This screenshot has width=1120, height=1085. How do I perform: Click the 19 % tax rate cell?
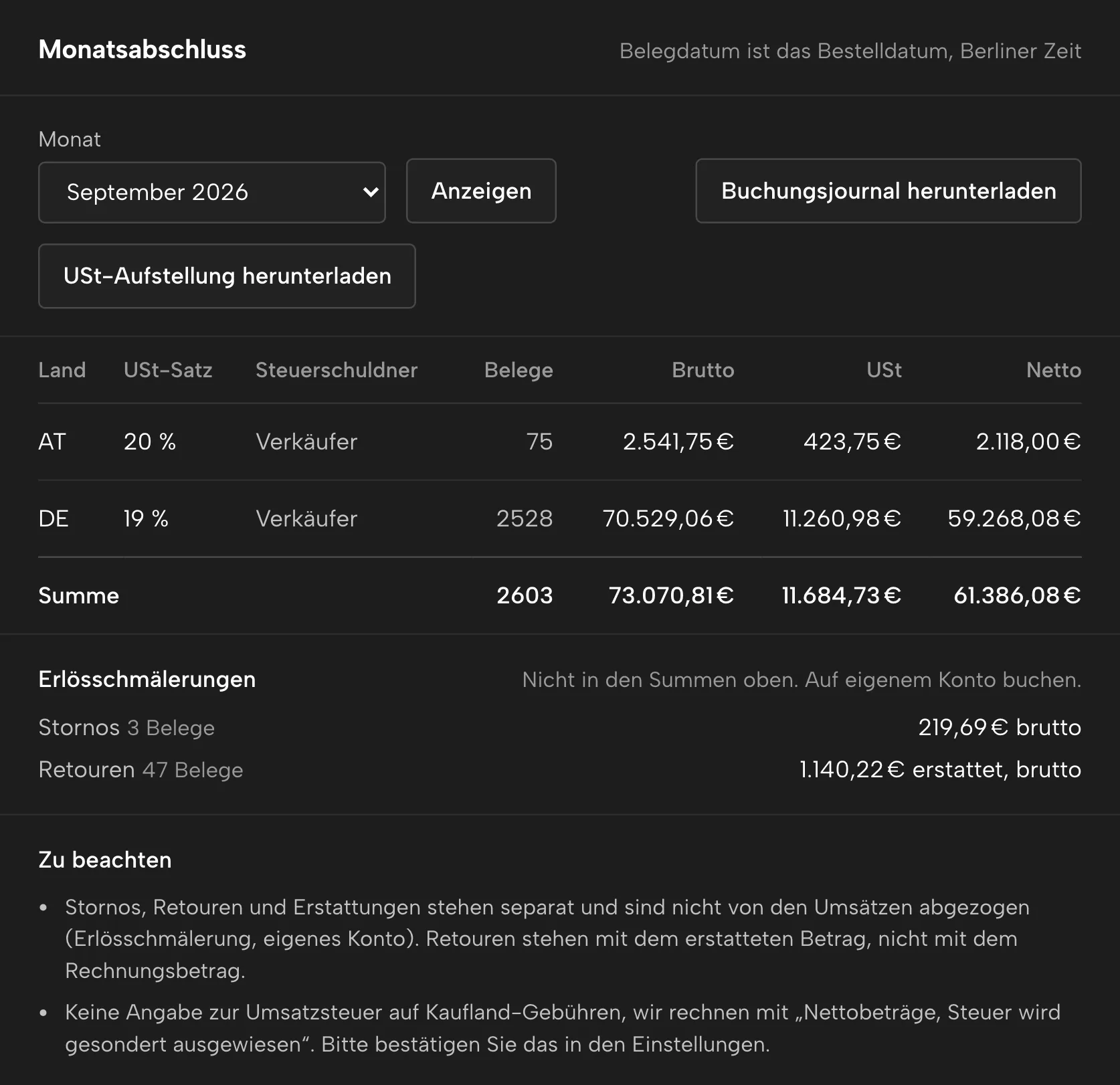146,518
